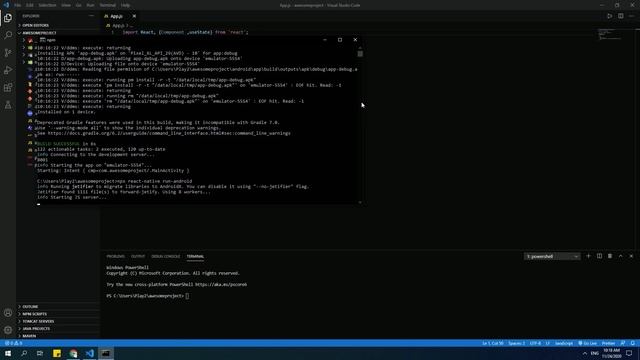Viewport: 640px width, 360px height.
Task: Expand the Outline section
Action: (x=58, y=307)
